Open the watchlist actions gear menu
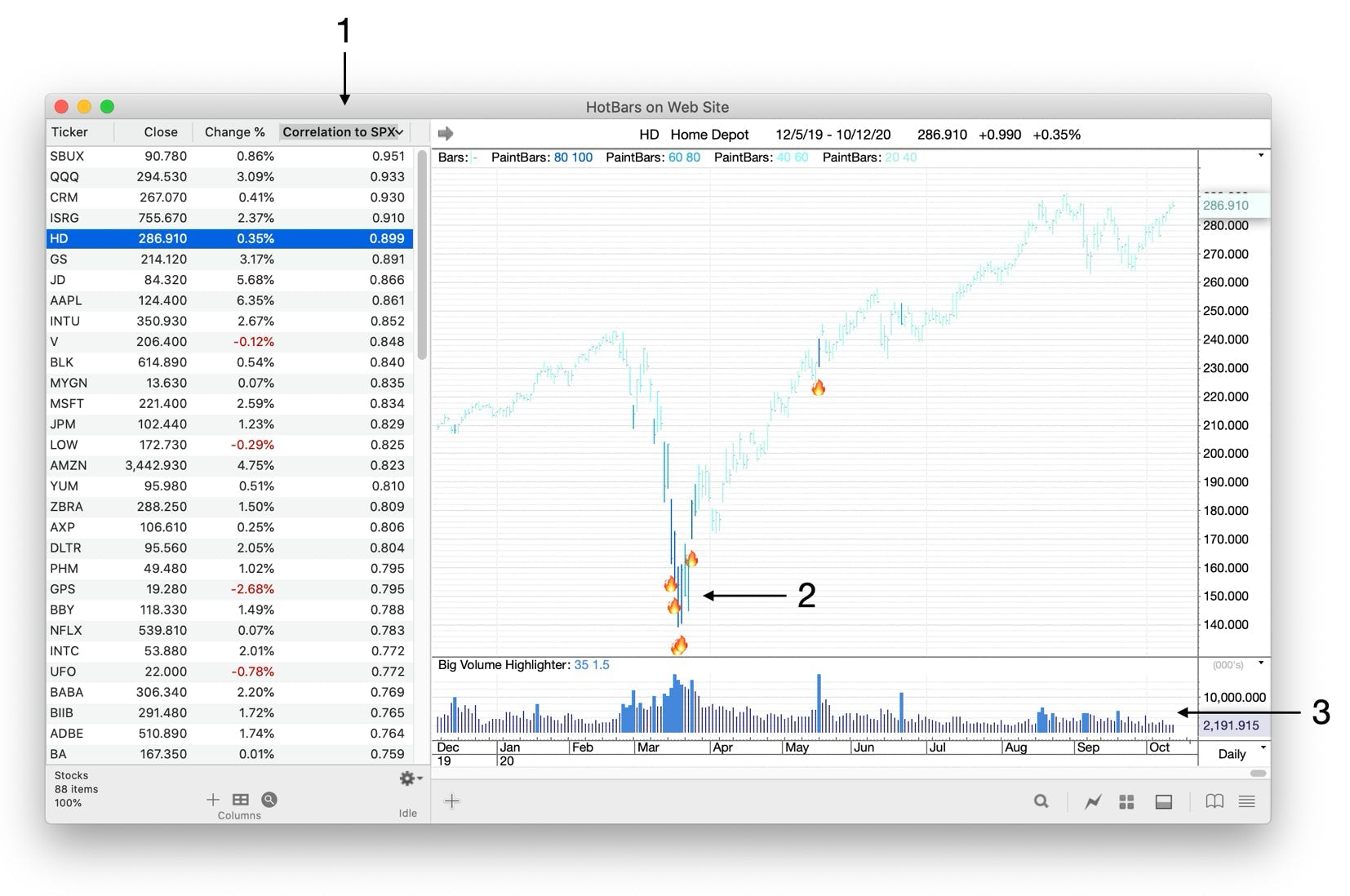The width and height of the screenshot is (1350, 896). 407,778
